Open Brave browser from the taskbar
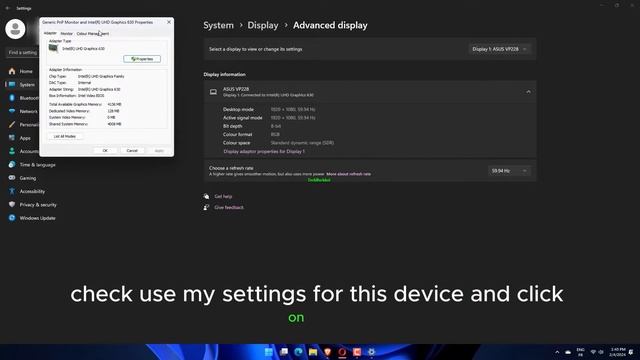Image resolution: width=640 pixels, height=360 pixels. (x=327, y=352)
